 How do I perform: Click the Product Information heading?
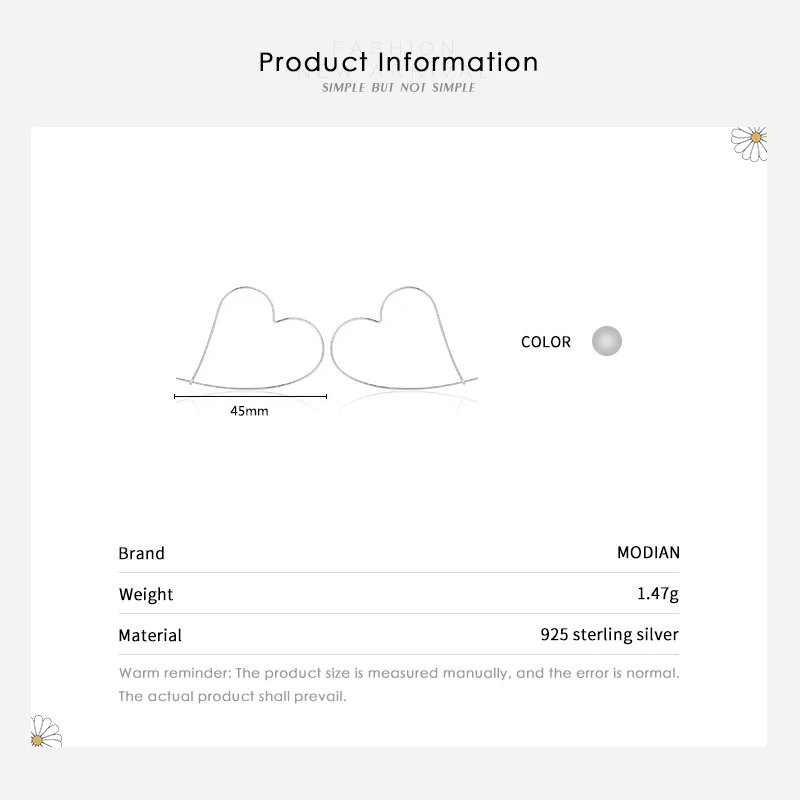[399, 62]
